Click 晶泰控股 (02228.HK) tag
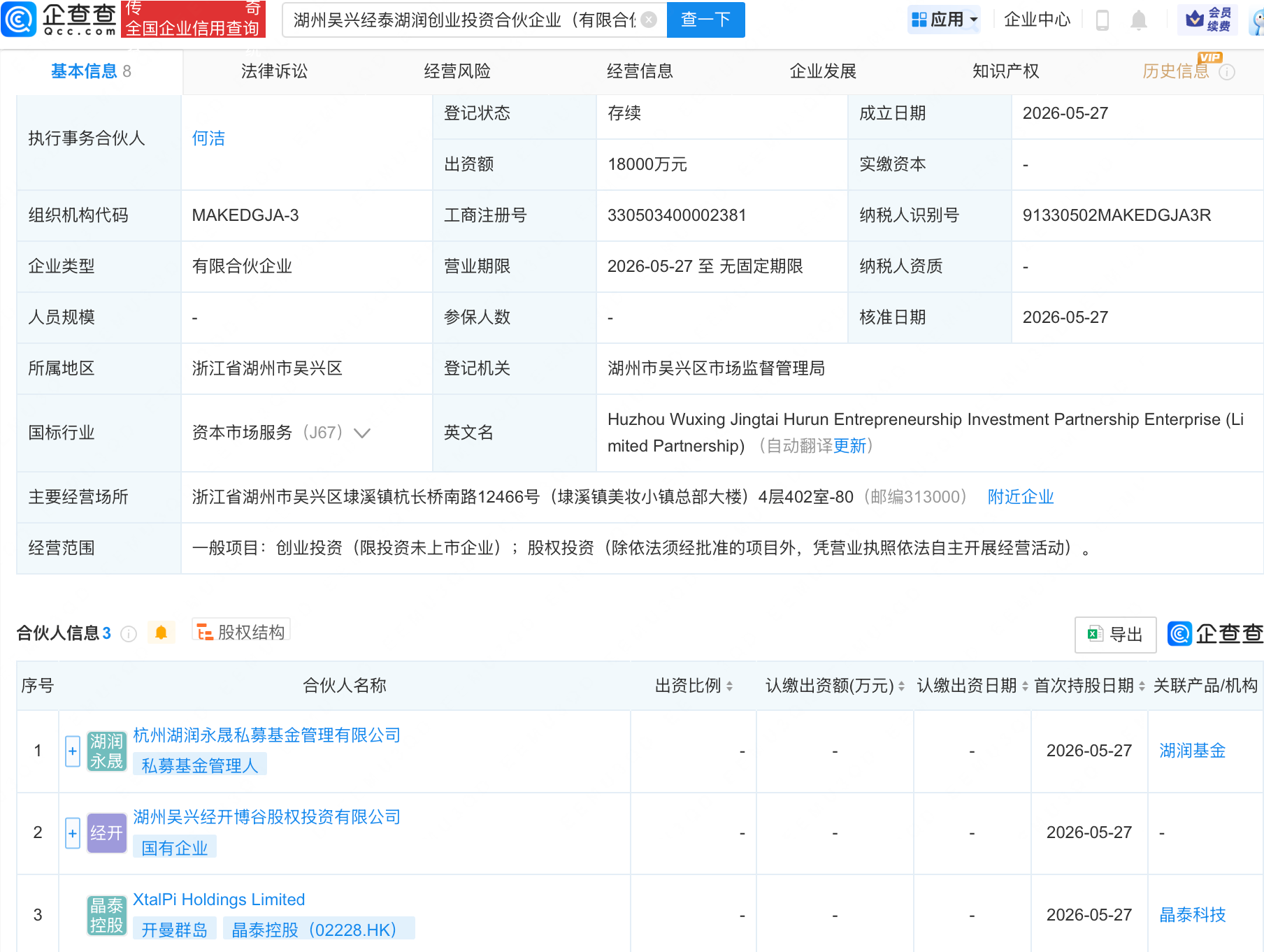The image size is (1264, 952). pyautogui.click(x=319, y=930)
